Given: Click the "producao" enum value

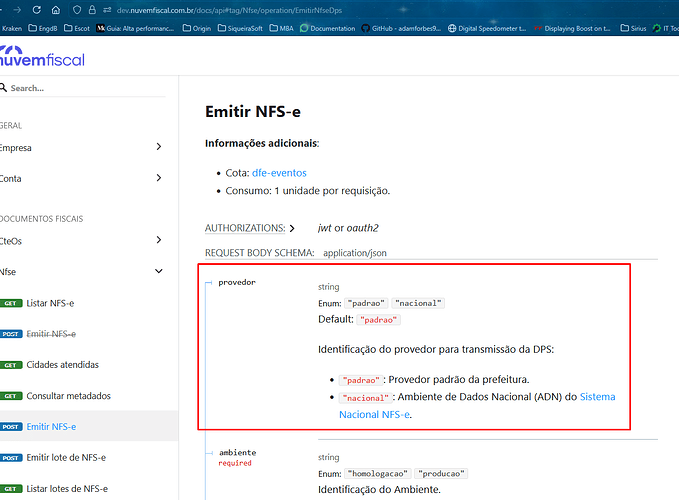Looking at the screenshot, I should (441, 474).
